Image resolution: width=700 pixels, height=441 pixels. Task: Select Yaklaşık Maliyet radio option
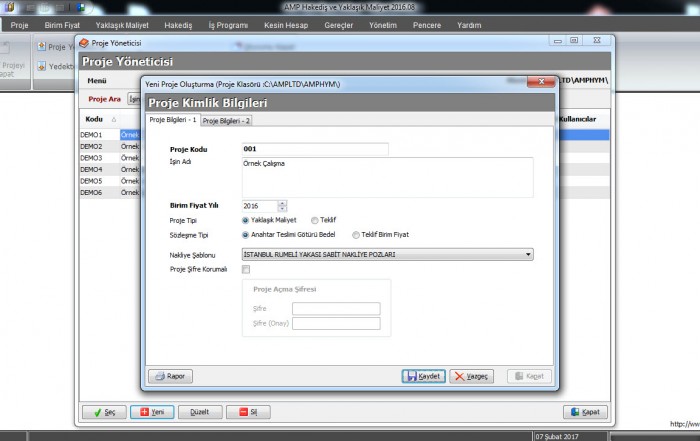246,220
